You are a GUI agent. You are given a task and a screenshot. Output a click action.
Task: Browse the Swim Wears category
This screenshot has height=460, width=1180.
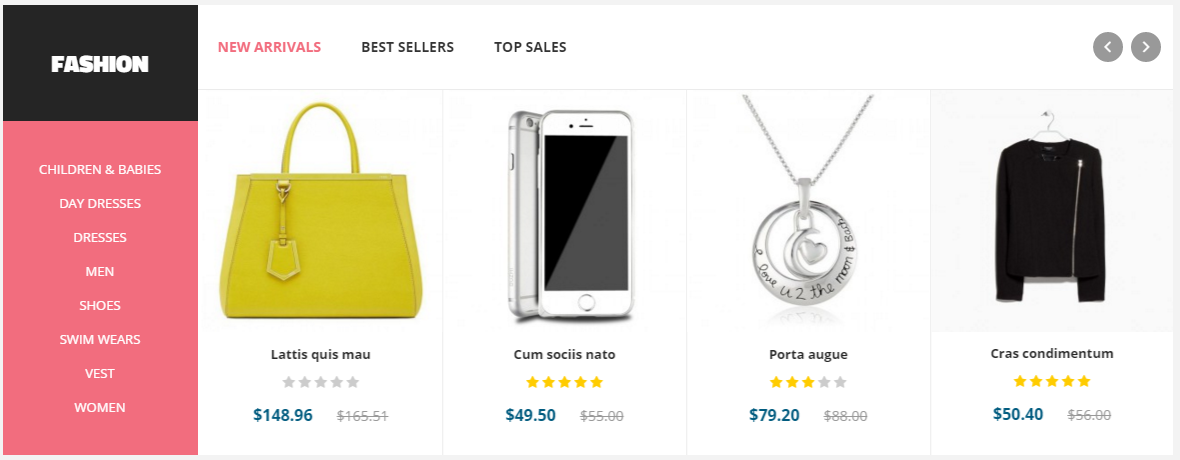tap(100, 340)
